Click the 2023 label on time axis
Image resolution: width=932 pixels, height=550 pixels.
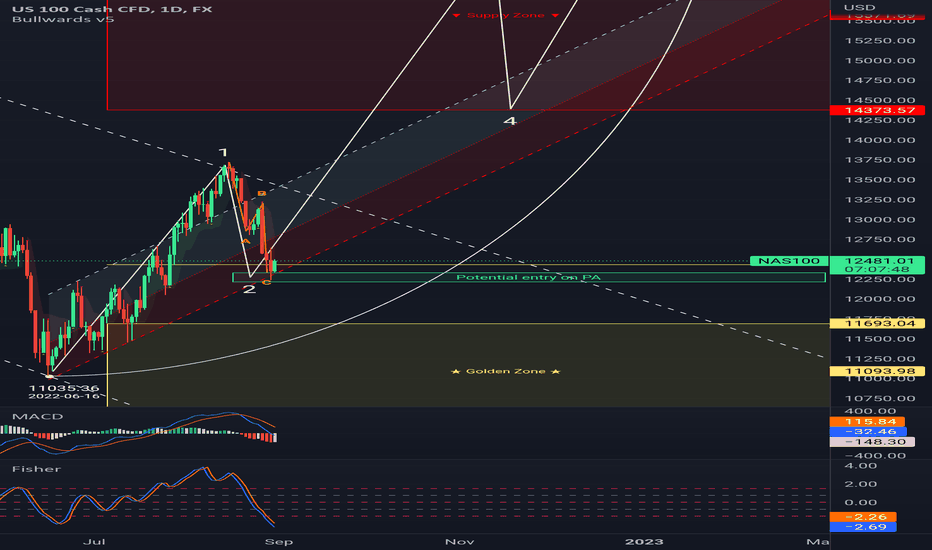tap(644, 542)
